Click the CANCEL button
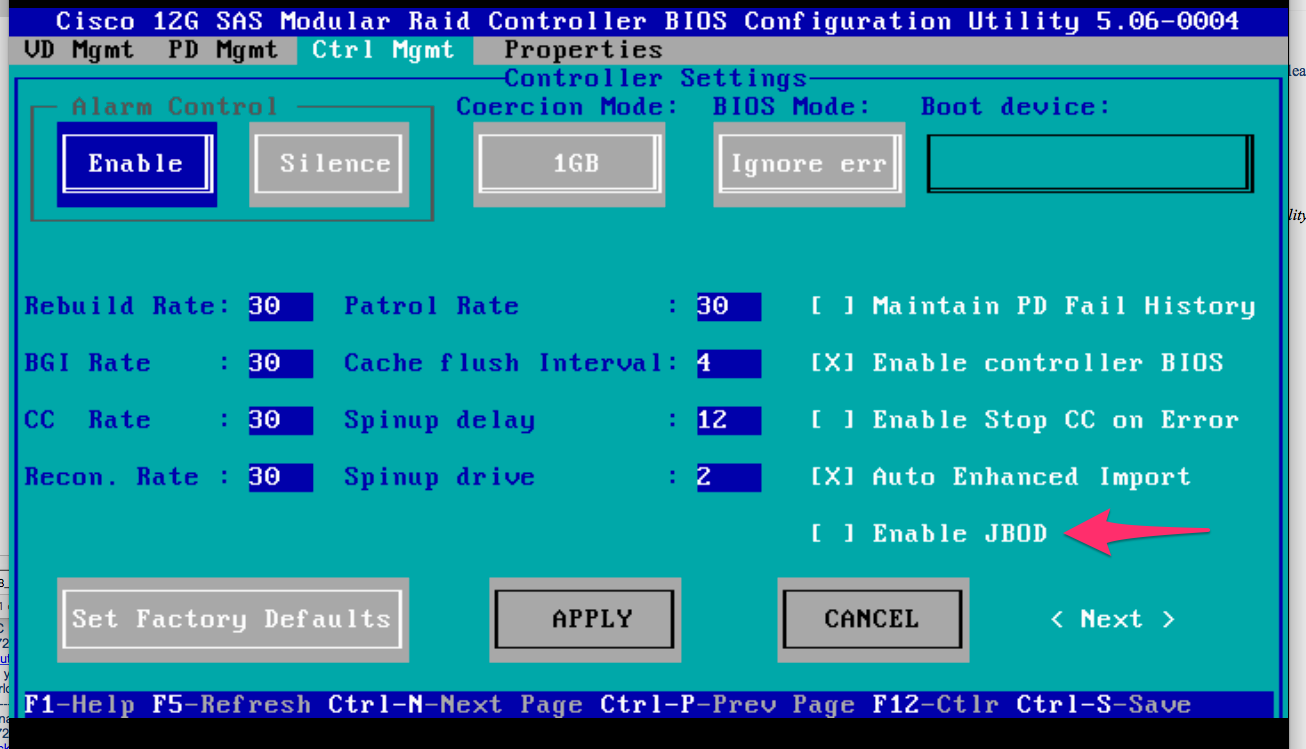The height and width of the screenshot is (749, 1306). (x=872, y=619)
